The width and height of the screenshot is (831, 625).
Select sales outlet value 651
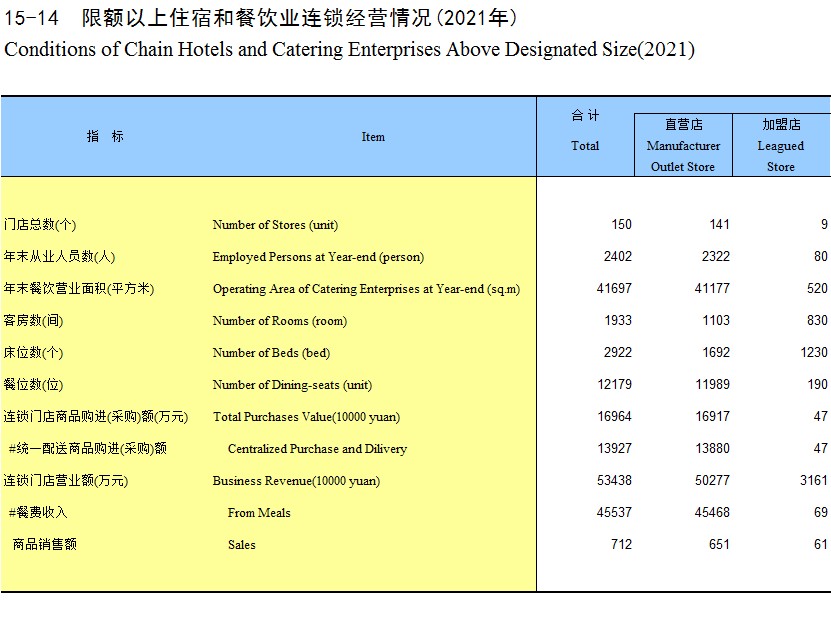(719, 544)
